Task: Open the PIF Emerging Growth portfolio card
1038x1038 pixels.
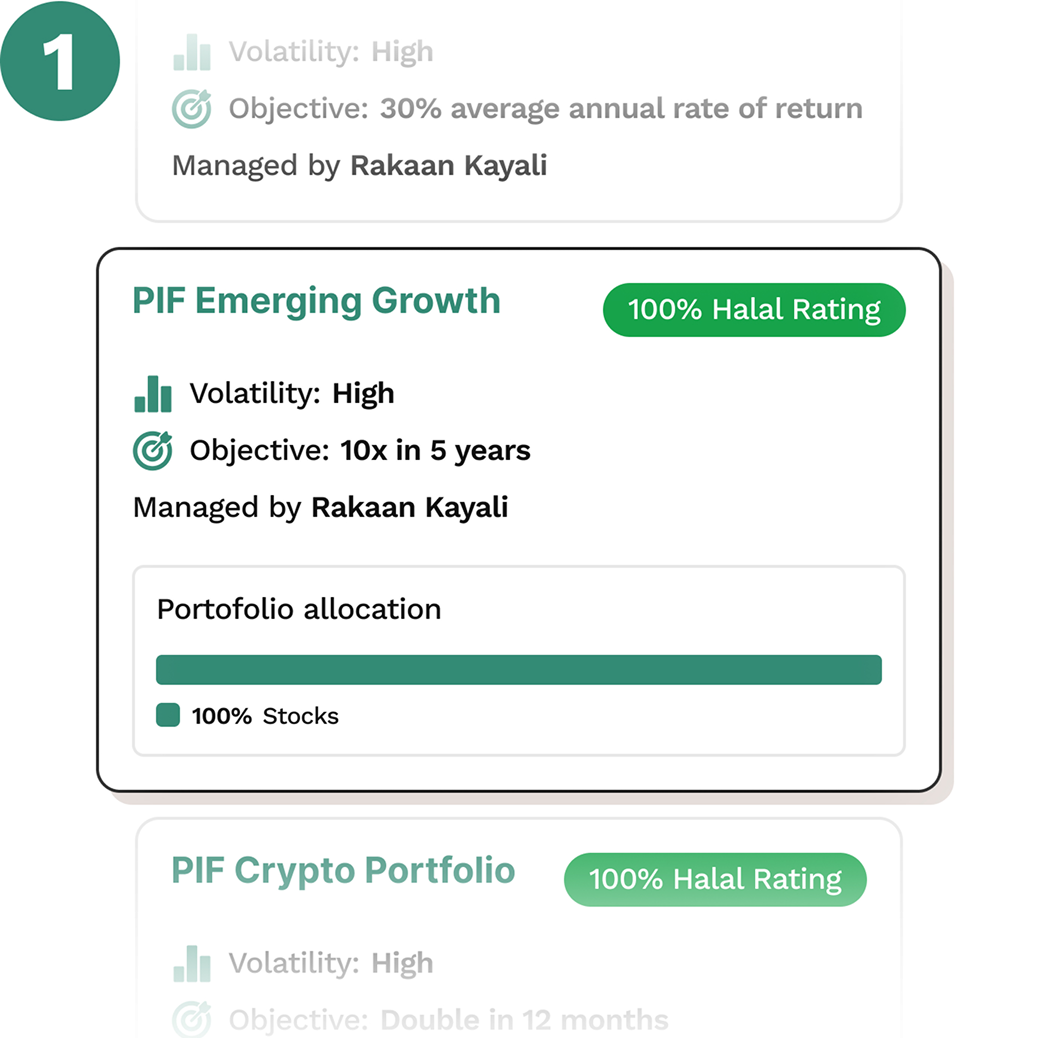Action: [x=317, y=300]
